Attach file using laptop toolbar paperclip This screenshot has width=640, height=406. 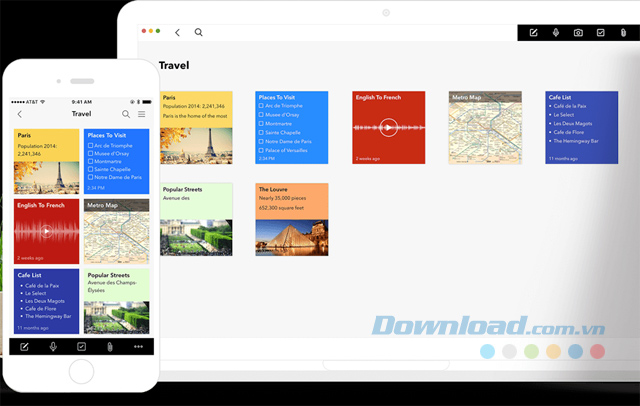pos(623,33)
